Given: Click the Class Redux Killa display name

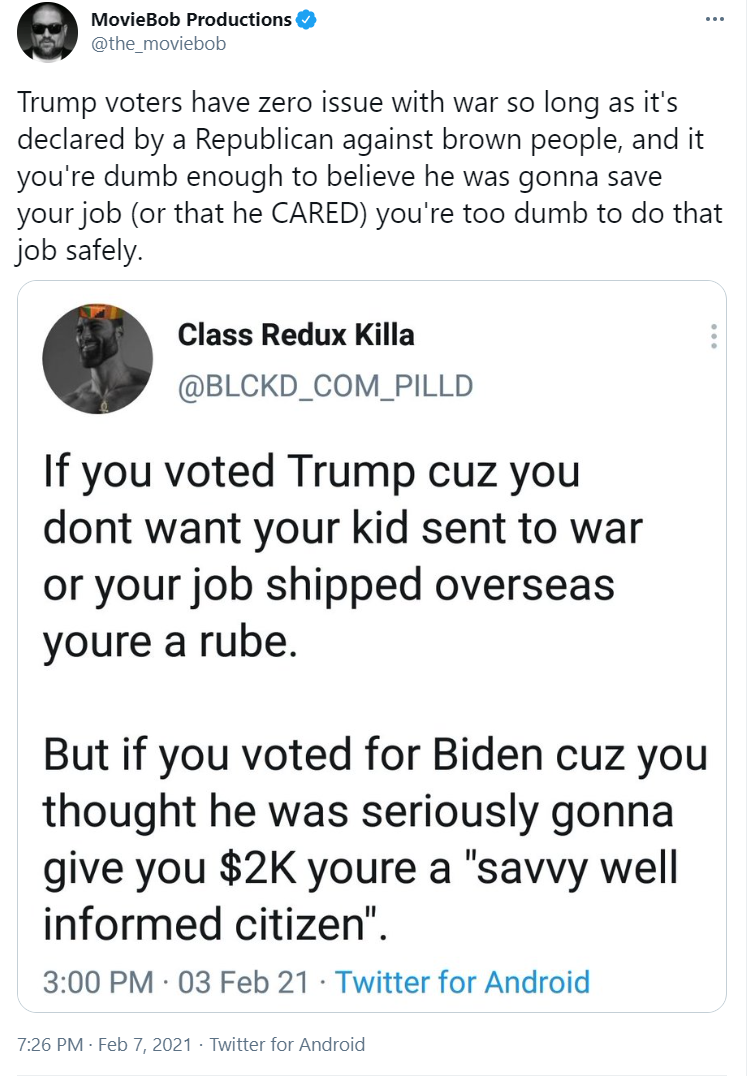Looking at the screenshot, I should point(296,335).
